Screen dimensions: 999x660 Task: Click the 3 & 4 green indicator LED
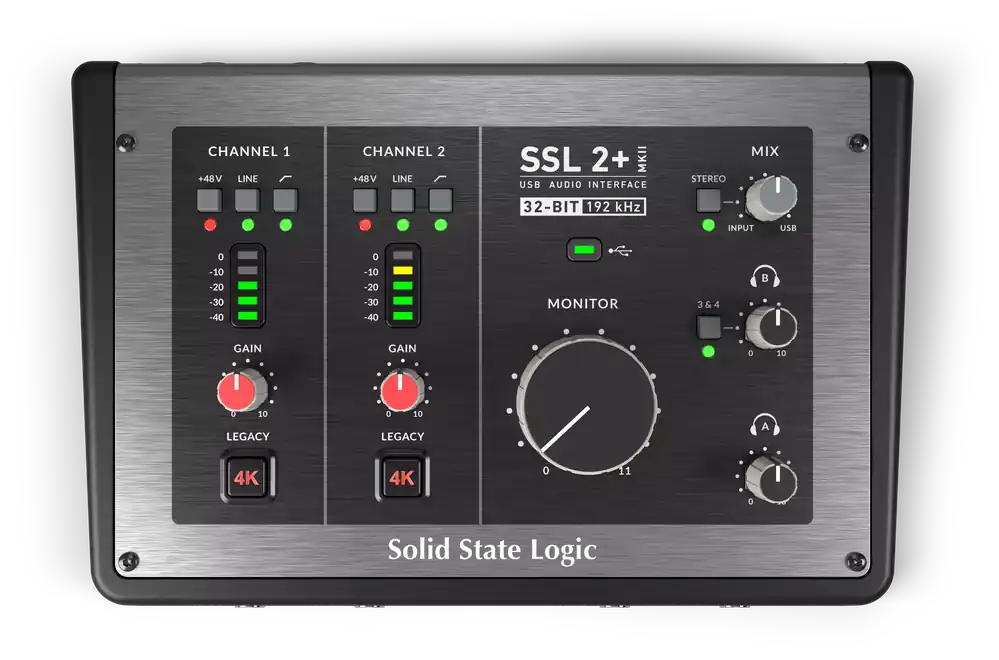pyautogui.click(x=708, y=352)
